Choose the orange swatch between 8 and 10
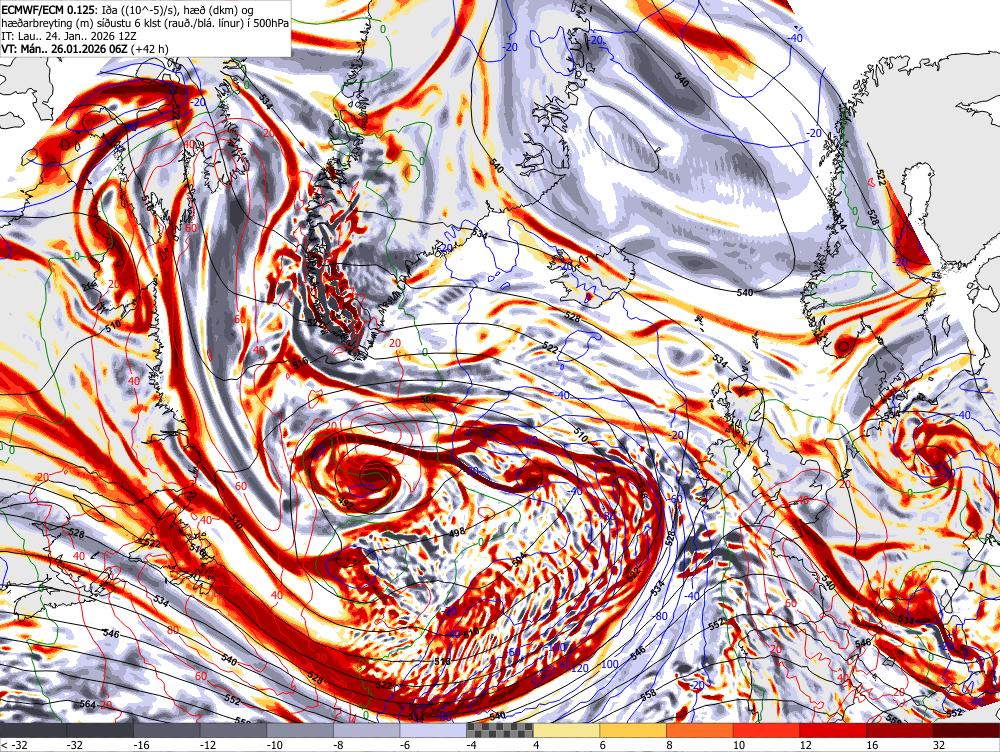Screen dimensions: 1000x752 [700, 730]
